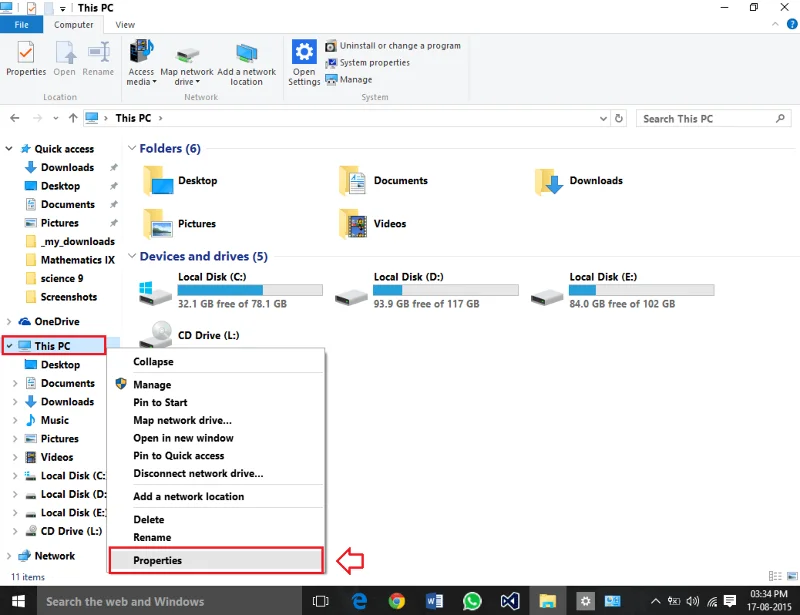Expand the OneDrive tree node
The image size is (800, 615).
[x=9, y=322]
